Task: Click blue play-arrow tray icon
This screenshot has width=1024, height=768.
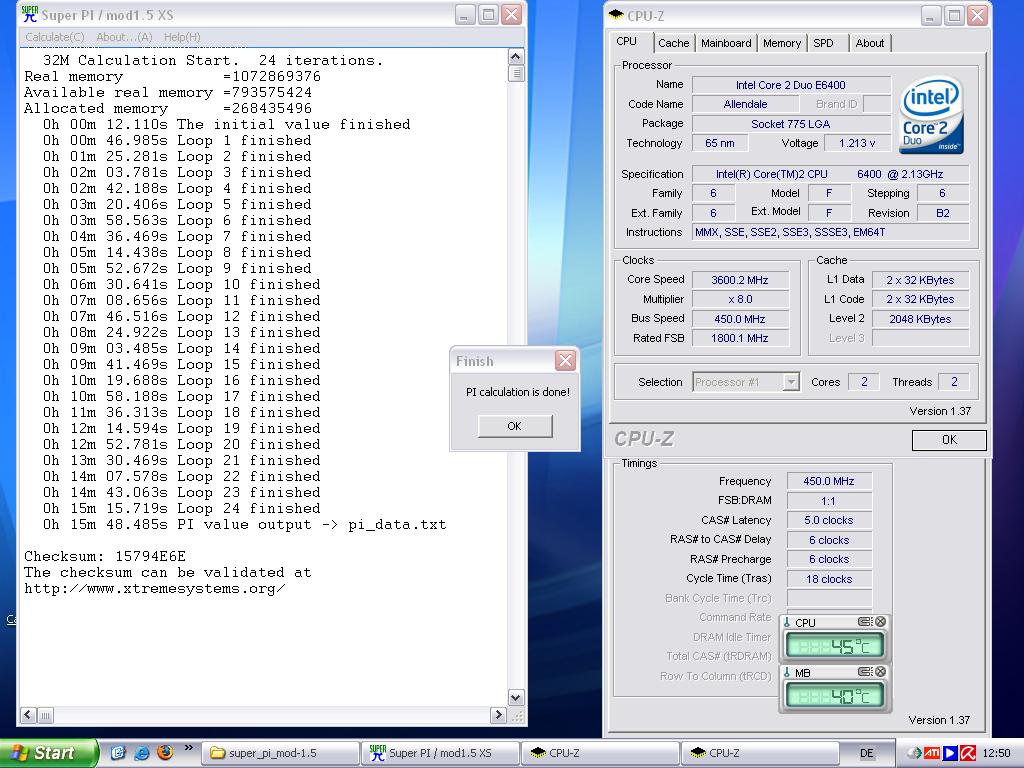Action: (950, 753)
